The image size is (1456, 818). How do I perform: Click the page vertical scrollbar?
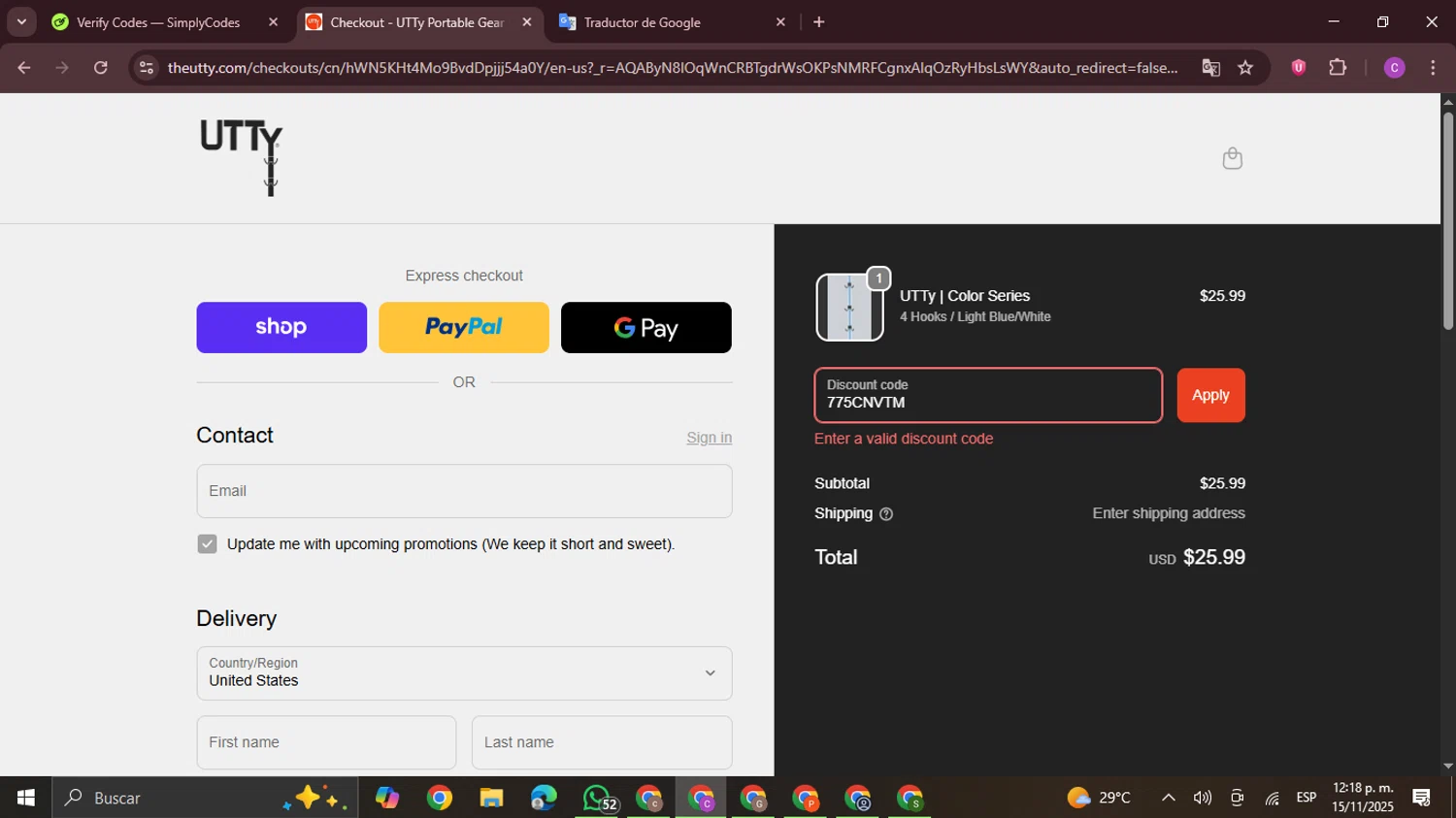(1447, 221)
